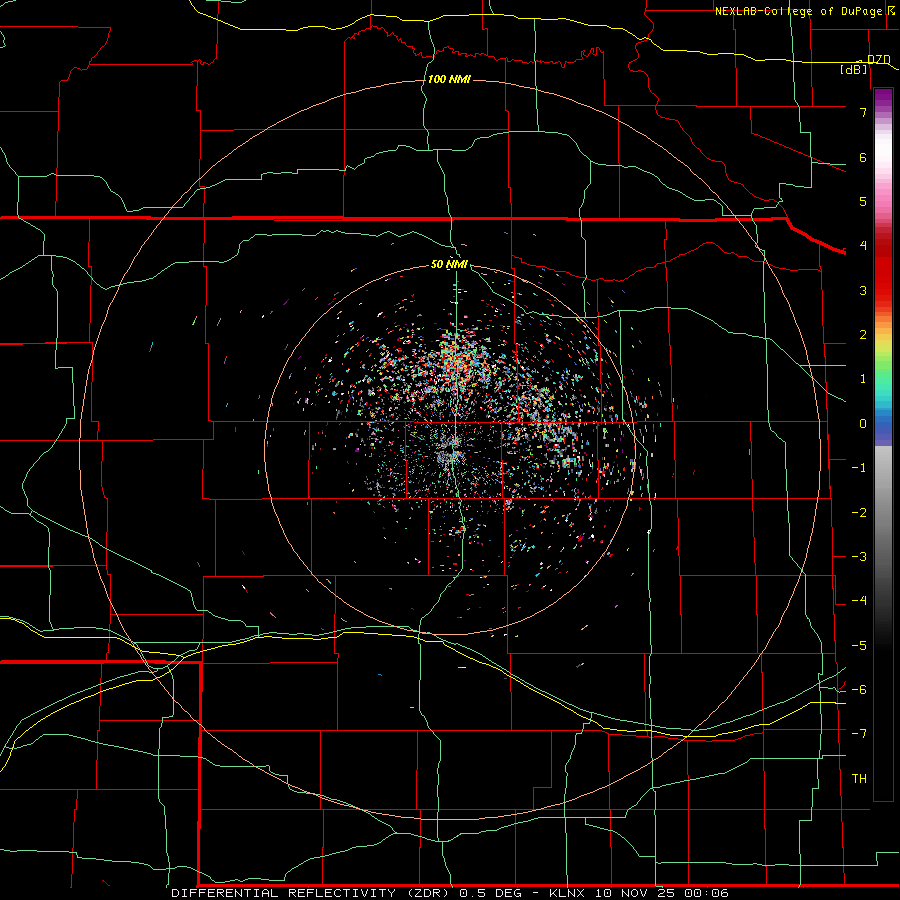
Task: Click the -7 value on the color scale
Action: pos(859,734)
